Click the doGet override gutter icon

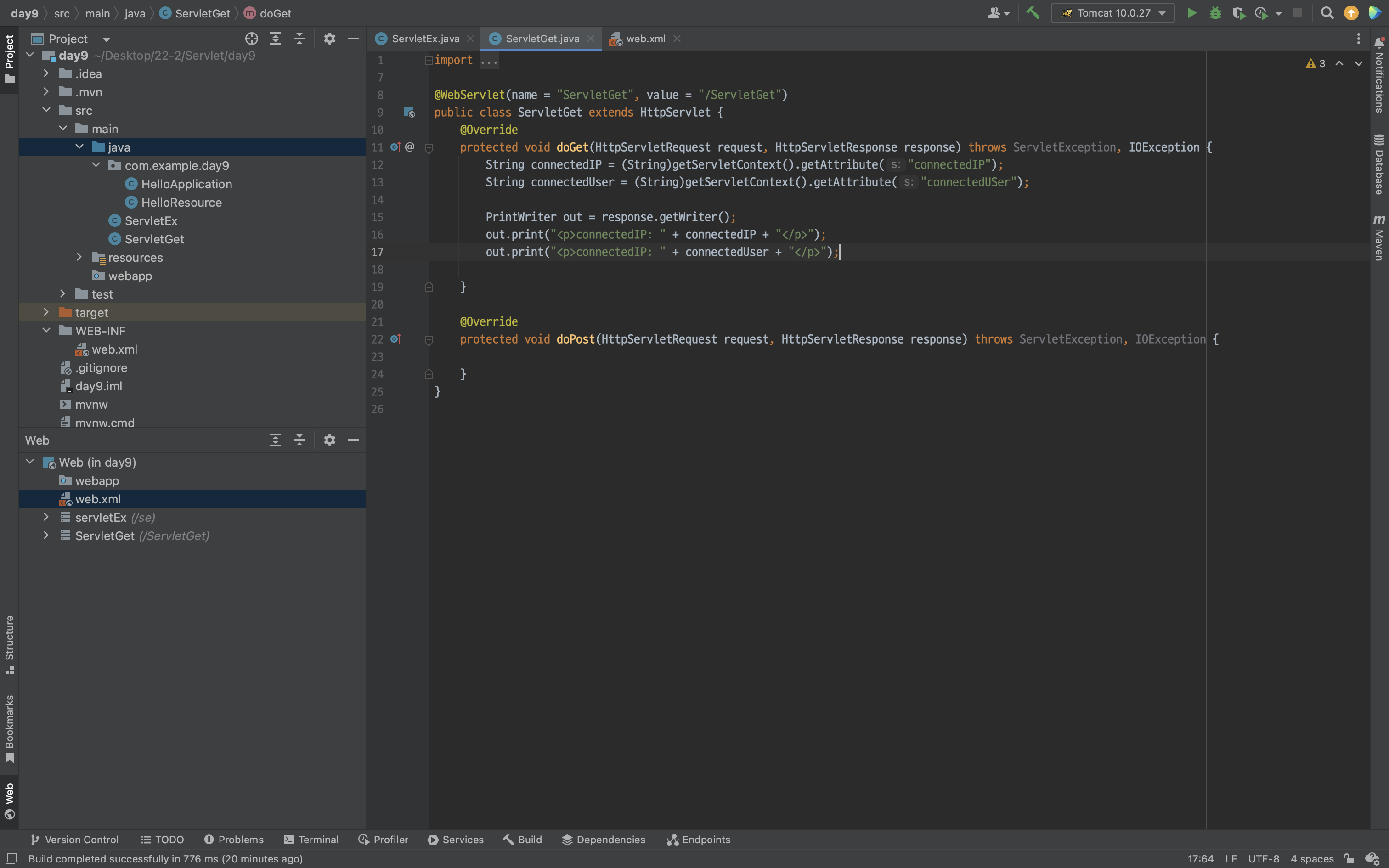(395, 147)
